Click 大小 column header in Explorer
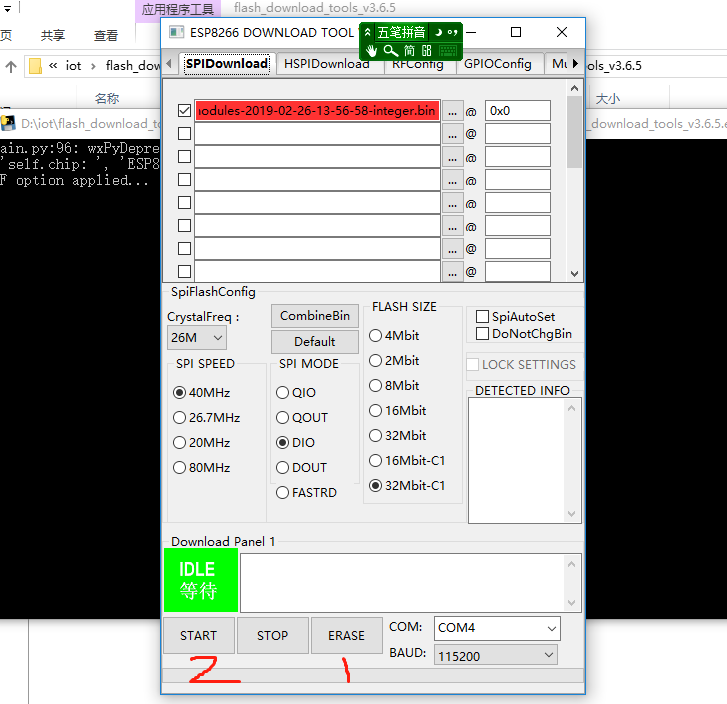Image resolution: width=727 pixels, height=704 pixels. (607, 98)
